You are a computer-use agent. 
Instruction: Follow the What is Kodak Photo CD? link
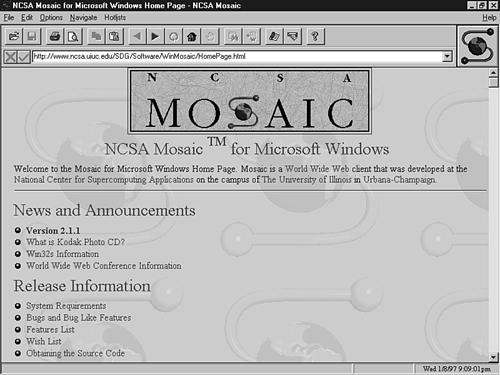76,242
